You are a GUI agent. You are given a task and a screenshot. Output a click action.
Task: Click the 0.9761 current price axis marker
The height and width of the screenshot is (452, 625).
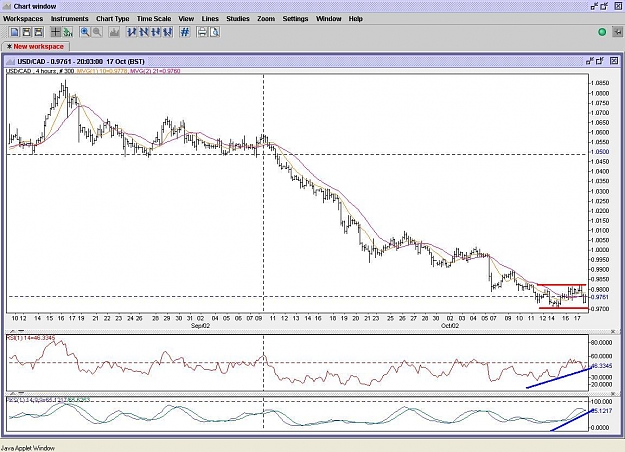click(600, 297)
